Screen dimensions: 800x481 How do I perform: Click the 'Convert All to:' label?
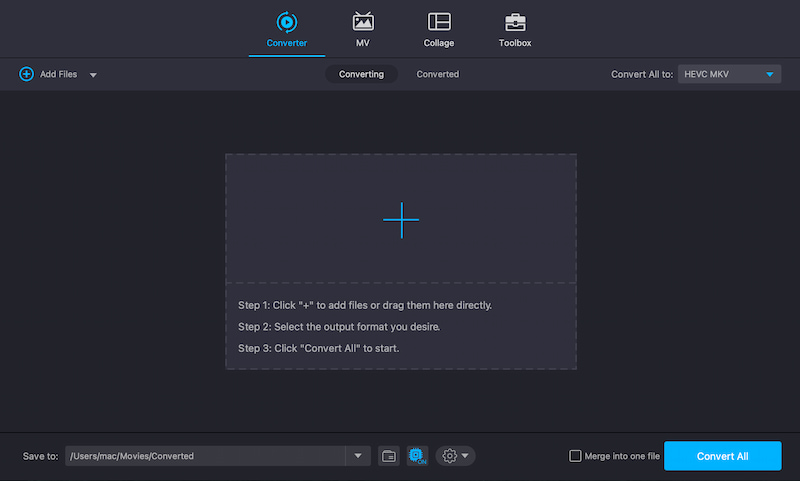pos(642,74)
